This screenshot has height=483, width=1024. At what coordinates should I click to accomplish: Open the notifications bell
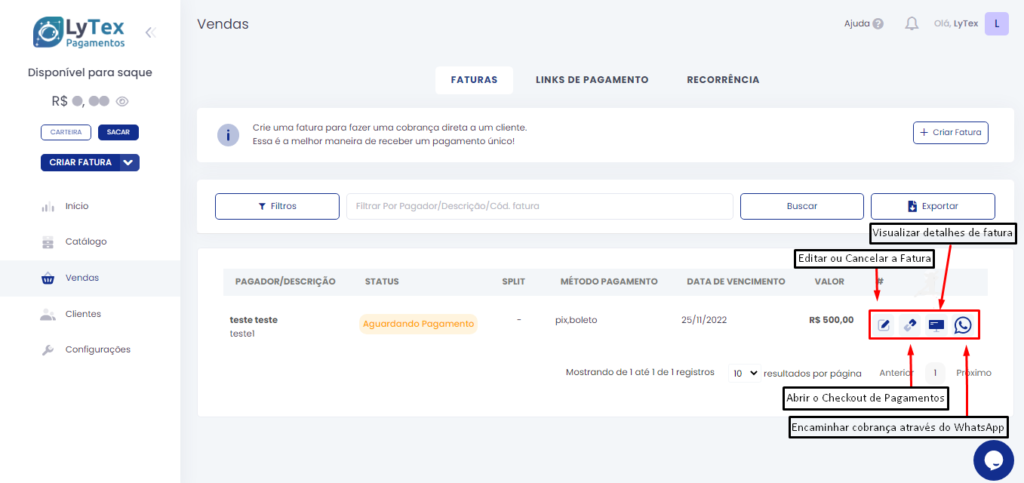pos(911,24)
